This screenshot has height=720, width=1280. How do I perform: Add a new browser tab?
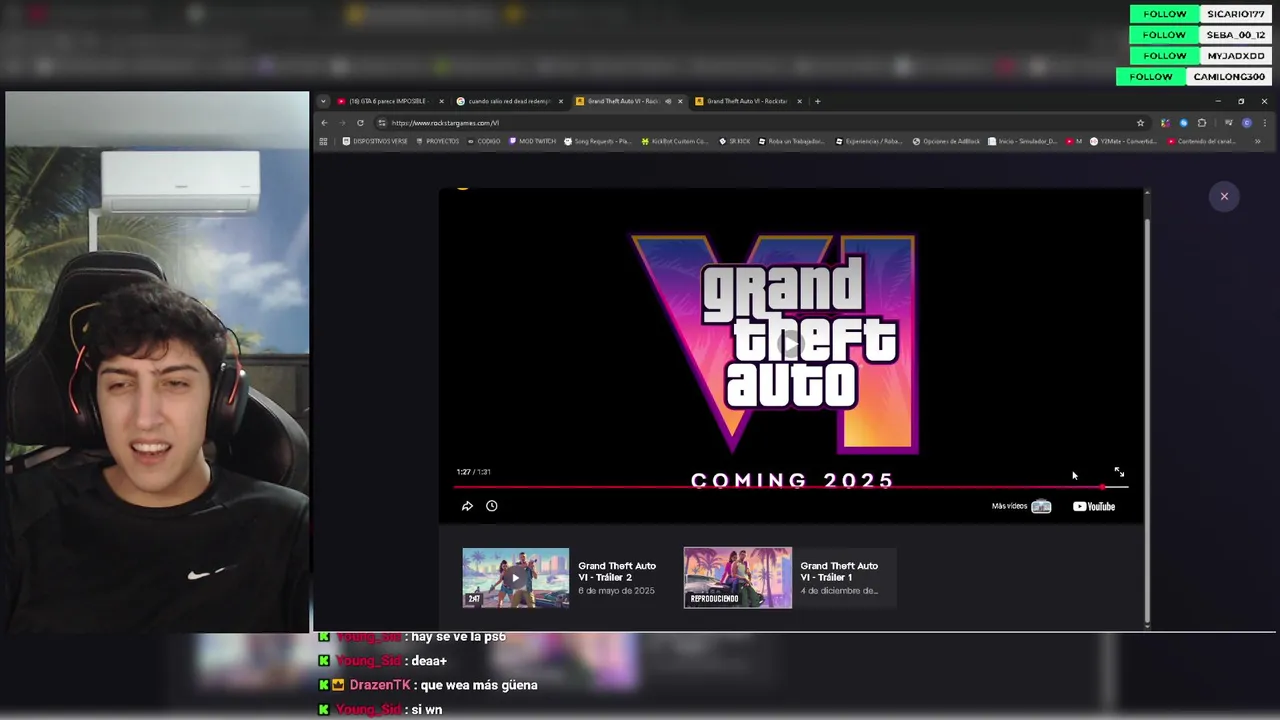coord(817,101)
